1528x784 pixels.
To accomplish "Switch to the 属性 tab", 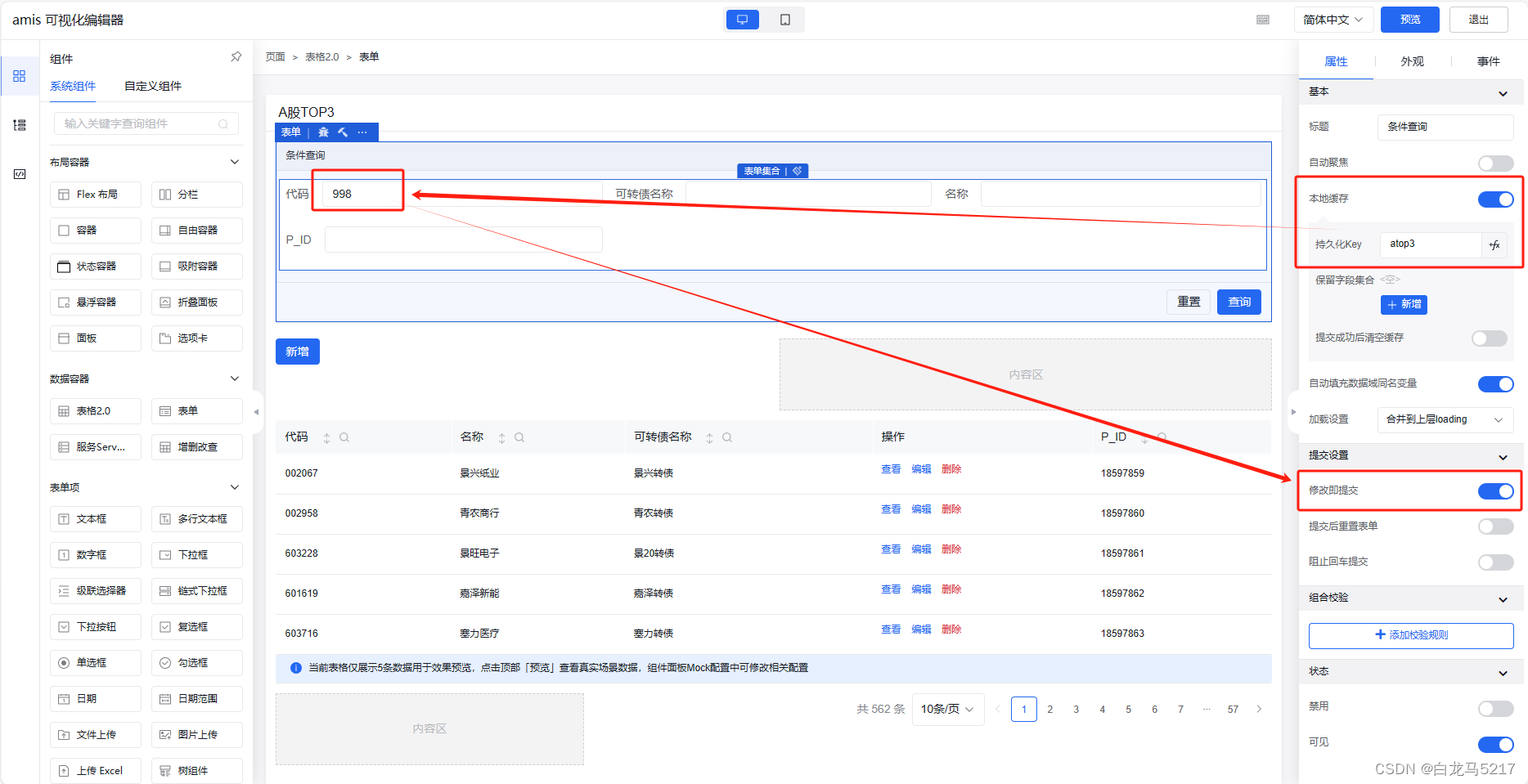I will [x=1336, y=61].
